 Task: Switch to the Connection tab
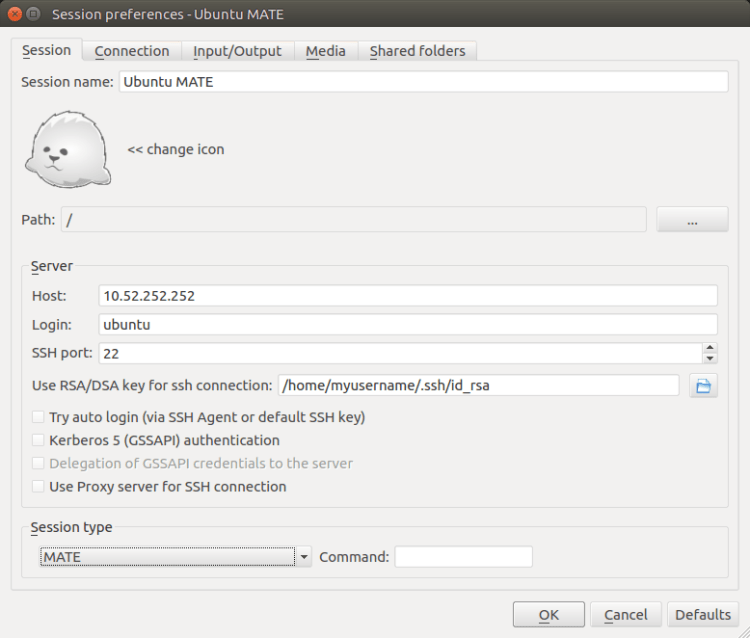tap(132, 51)
